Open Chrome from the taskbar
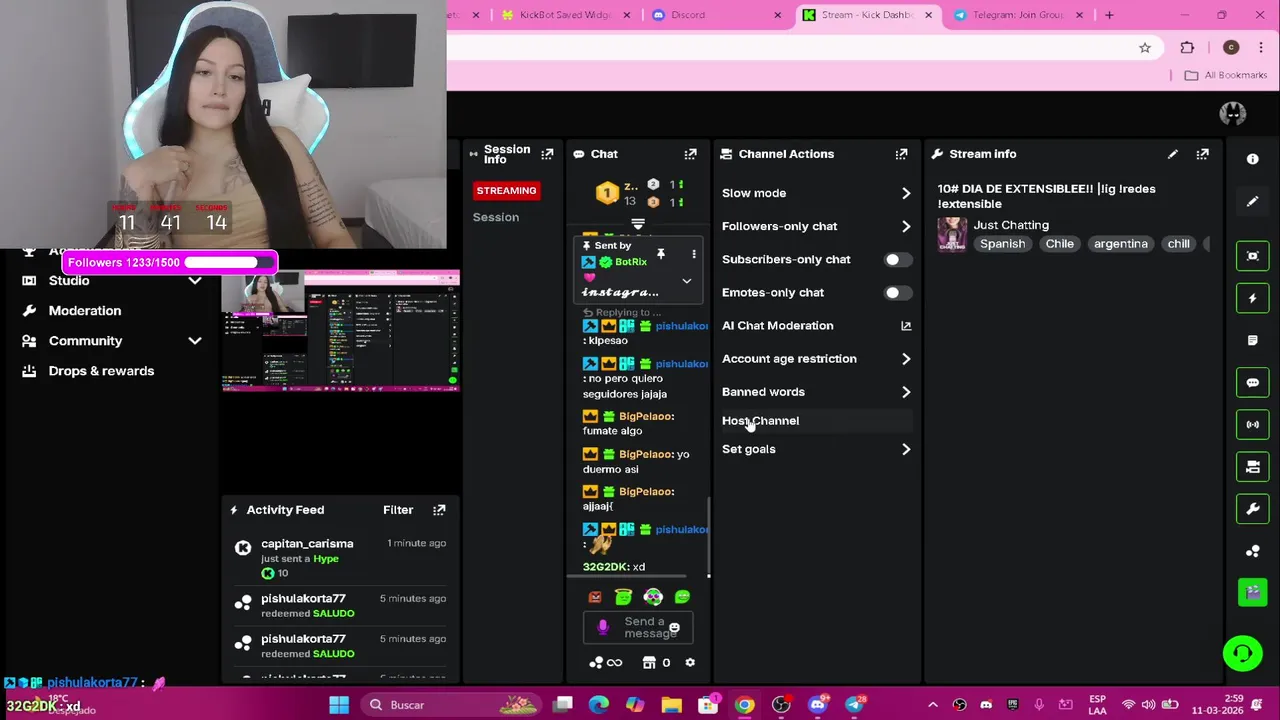 tap(744, 705)
